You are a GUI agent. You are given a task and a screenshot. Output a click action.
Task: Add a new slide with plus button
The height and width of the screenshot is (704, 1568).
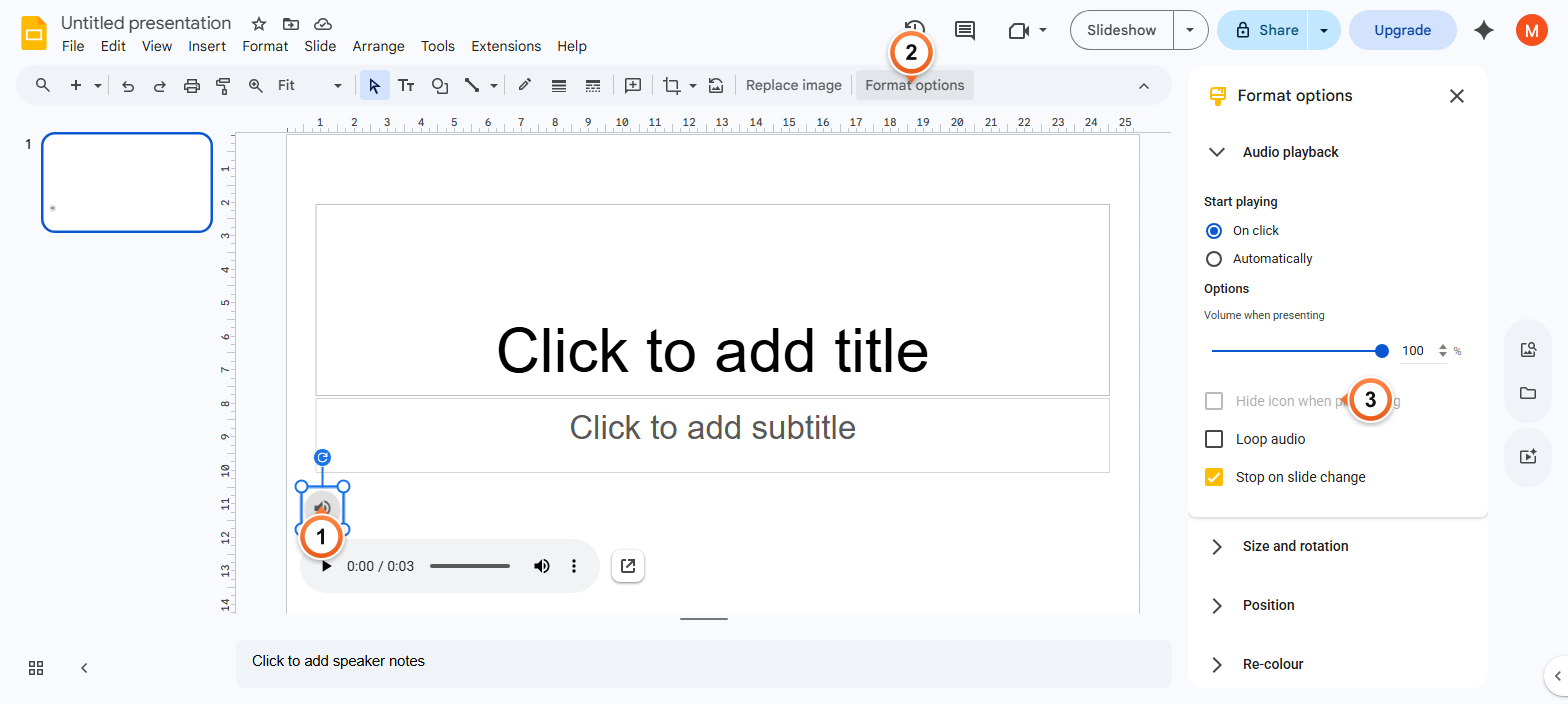pyautogui.click(x=76, y=85)
